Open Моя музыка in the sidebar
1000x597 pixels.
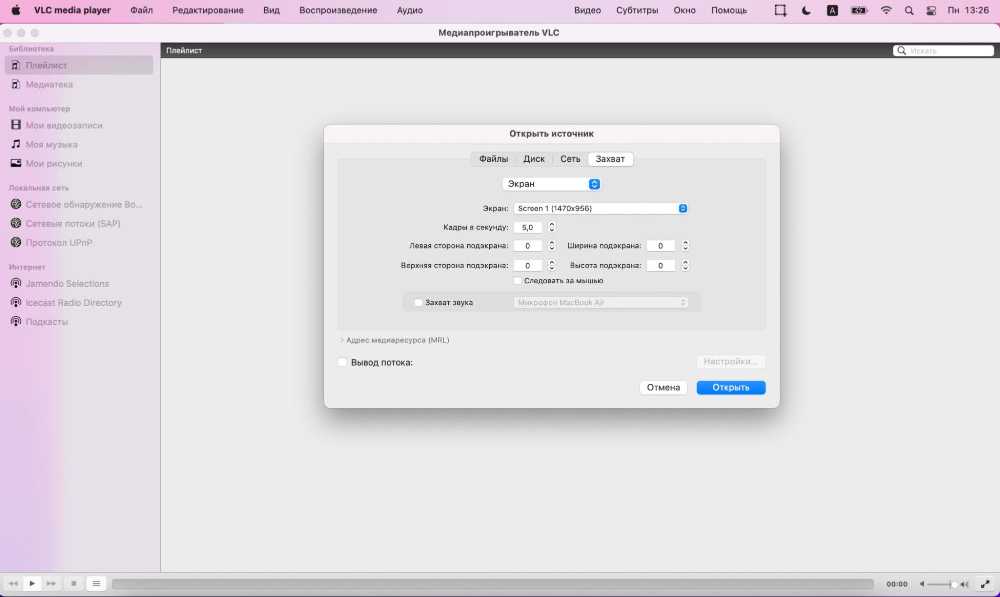pos(51,144)
